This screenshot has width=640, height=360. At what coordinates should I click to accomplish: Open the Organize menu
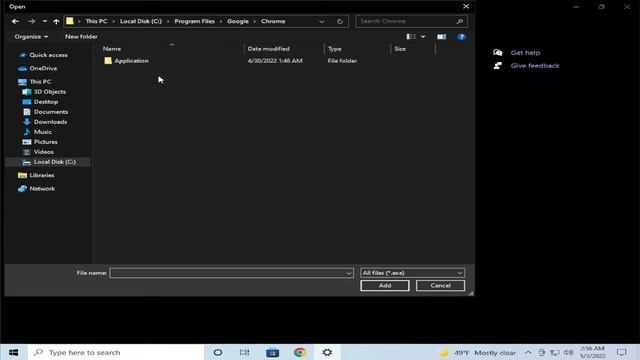pyautogui.click(x=31, y=37)
